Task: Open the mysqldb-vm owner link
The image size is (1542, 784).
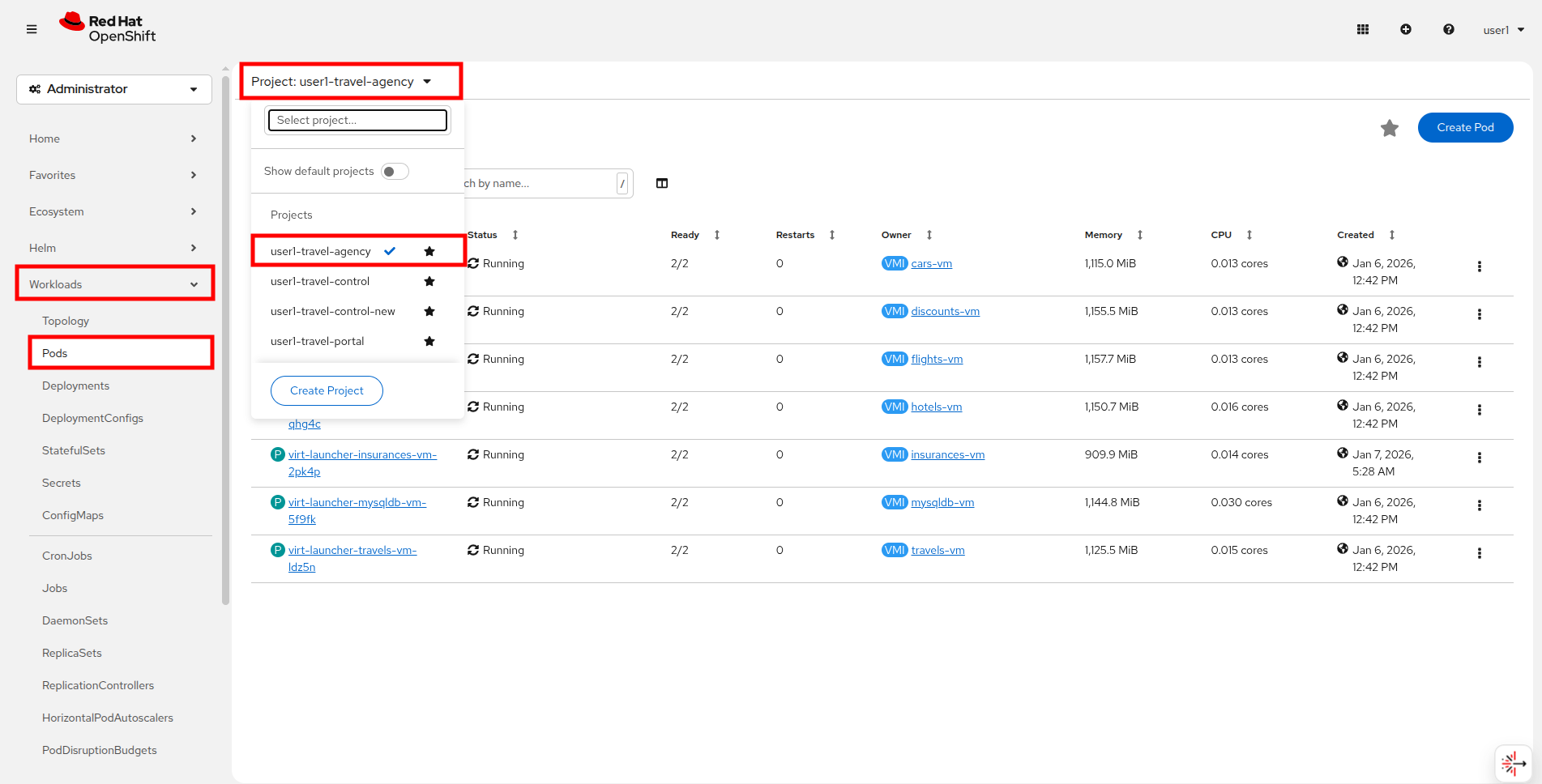Action: 942,503
